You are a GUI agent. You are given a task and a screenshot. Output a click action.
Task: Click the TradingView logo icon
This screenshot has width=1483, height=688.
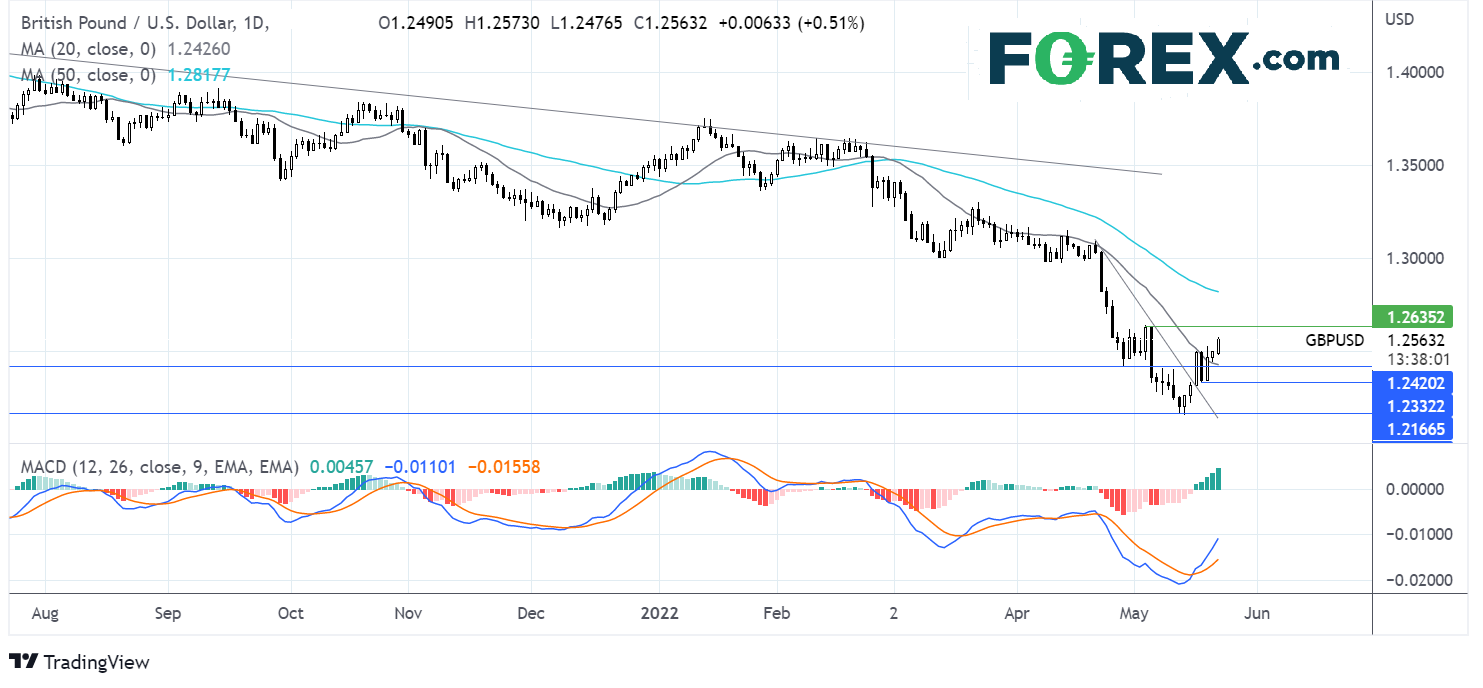[x=23, y=662]
